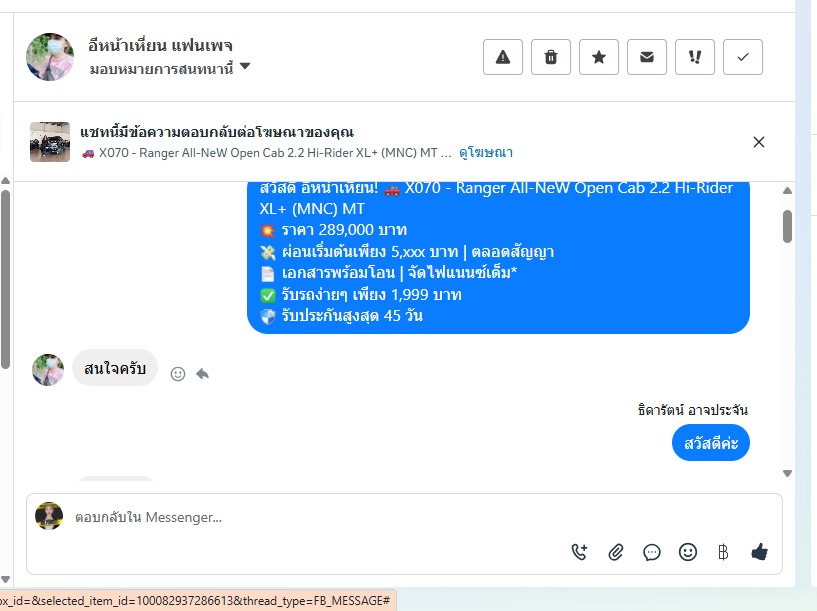
Task: Reply to the สนใจครับ message
Action: point(202,373)
